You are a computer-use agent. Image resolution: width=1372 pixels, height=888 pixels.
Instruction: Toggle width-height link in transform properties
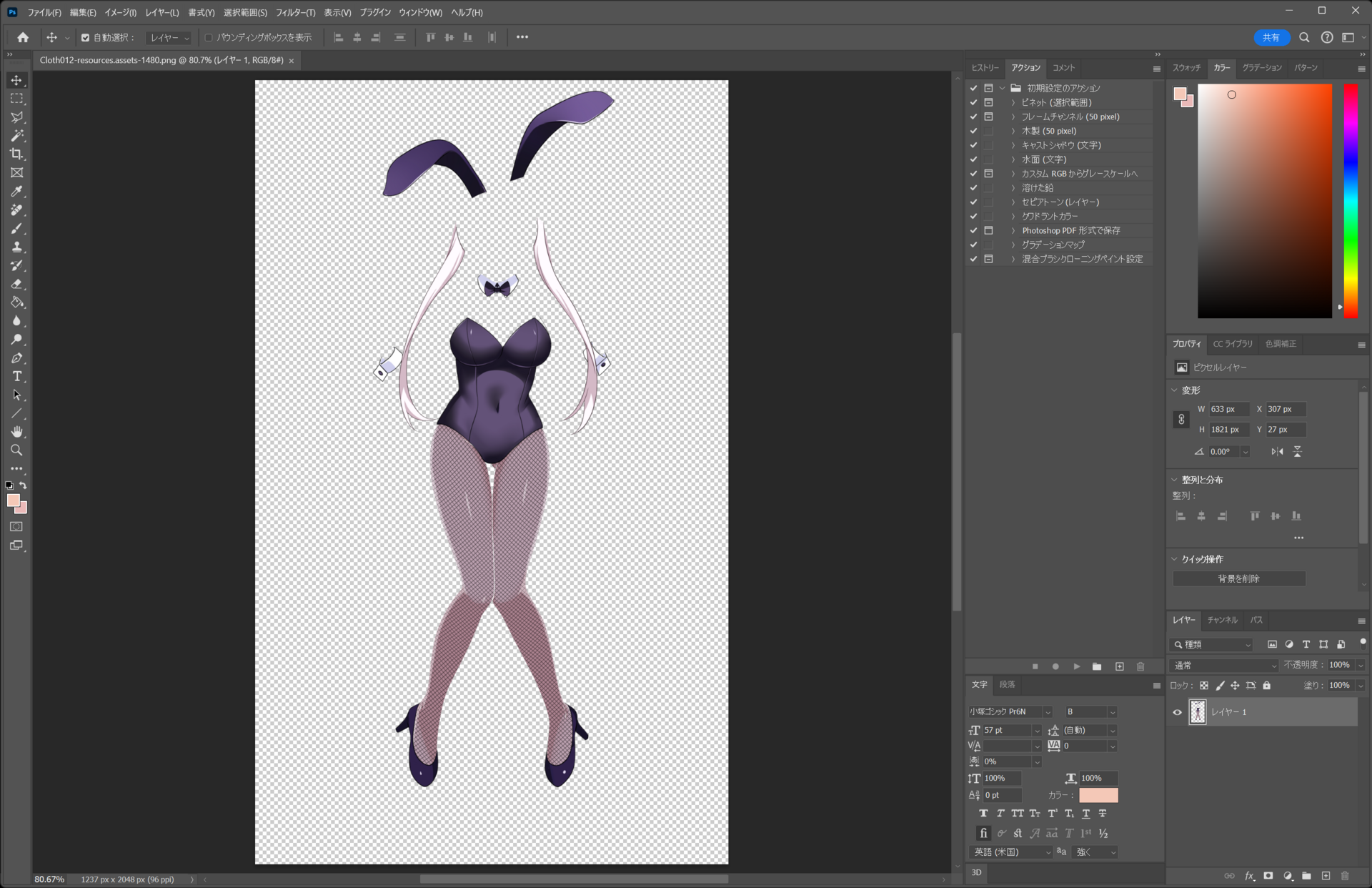(x=1181, y=420)
